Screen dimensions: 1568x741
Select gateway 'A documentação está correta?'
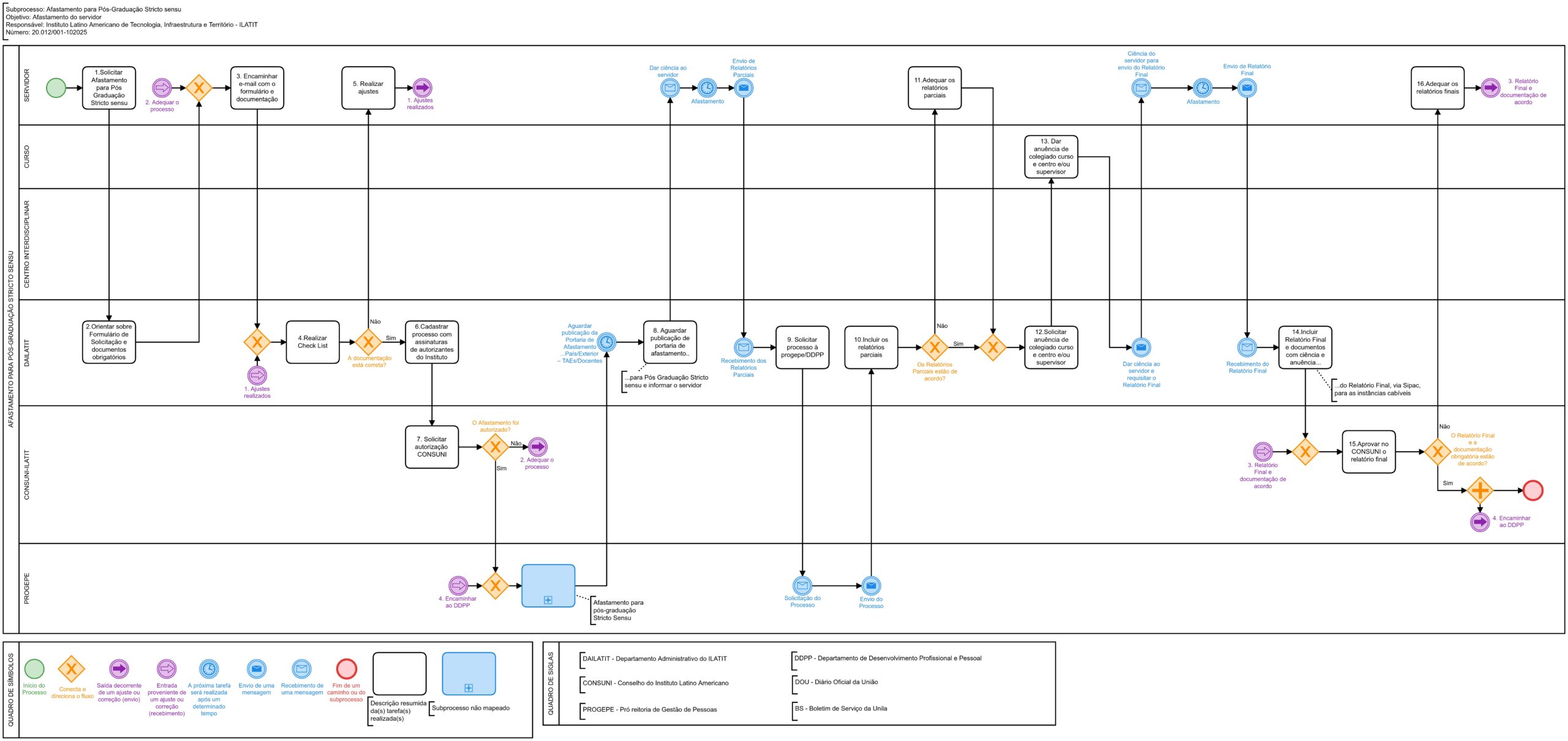368,342
